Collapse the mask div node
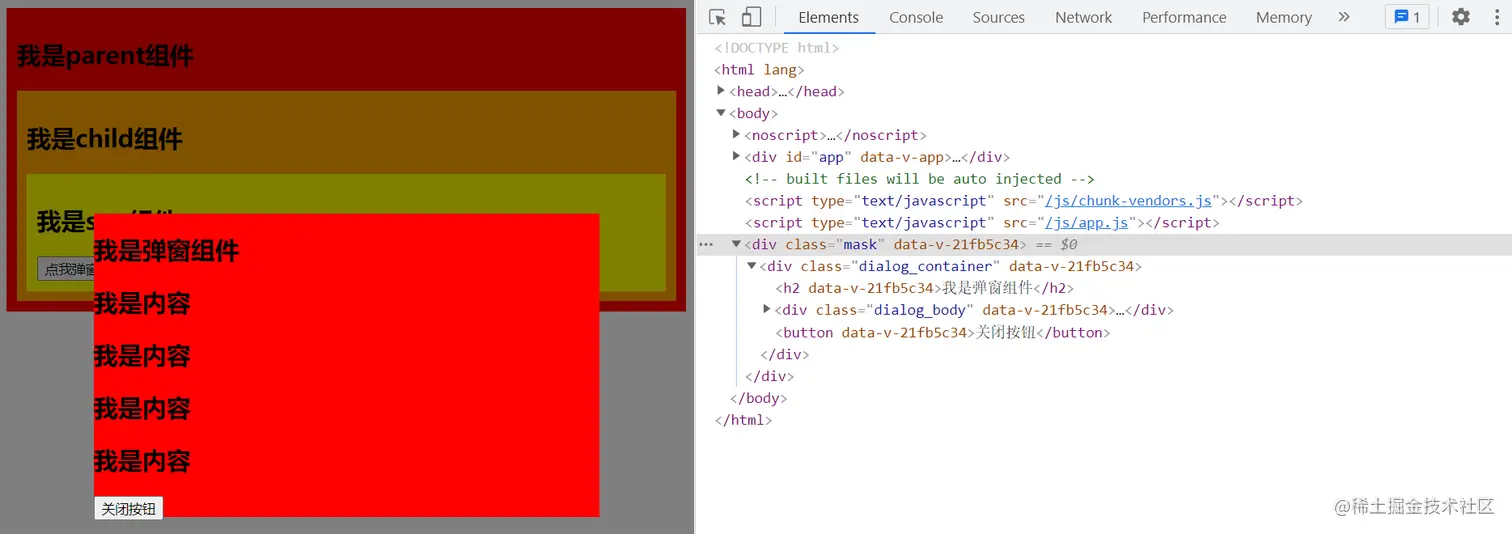 coord(737,244)
